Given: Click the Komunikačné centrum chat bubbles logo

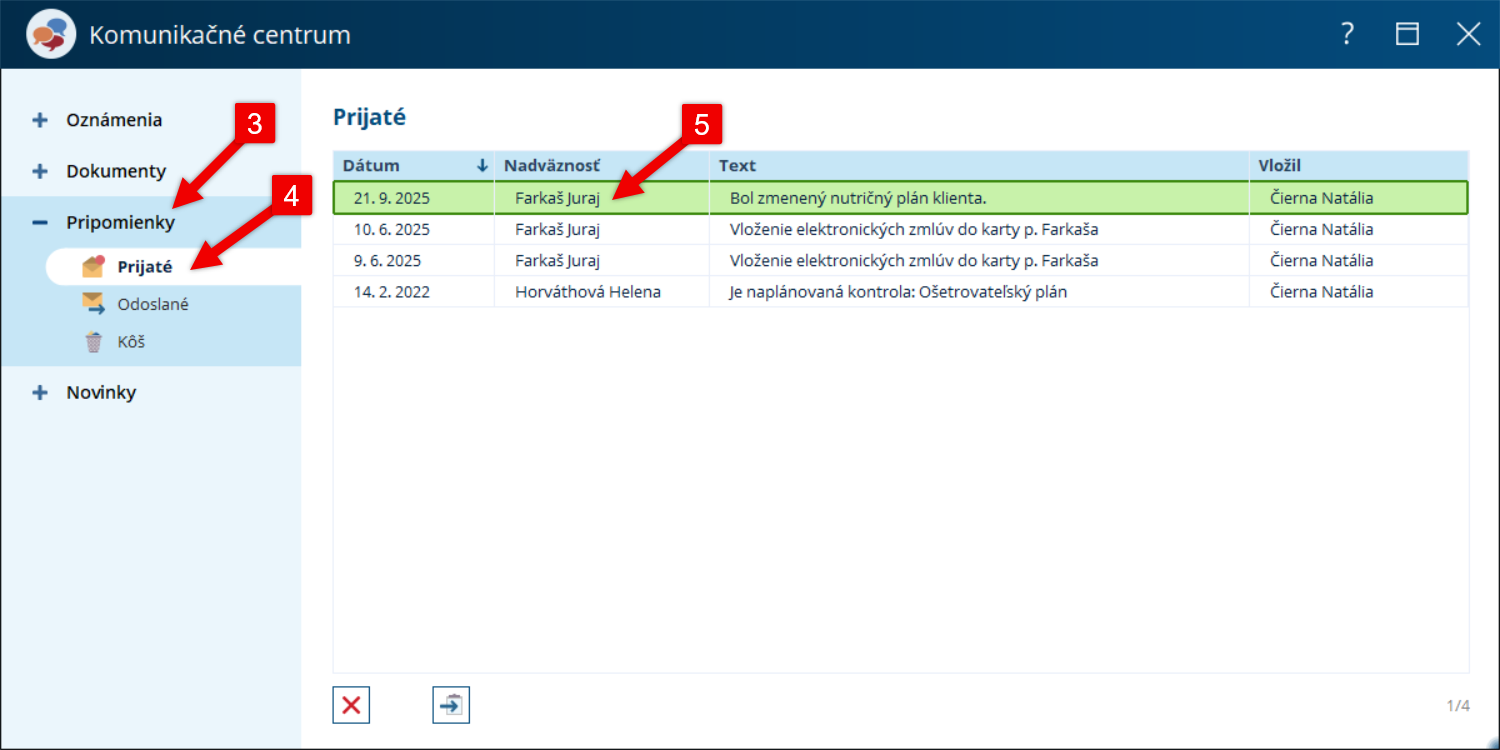Looking at the screenshot, I should [x=51, y=35].
